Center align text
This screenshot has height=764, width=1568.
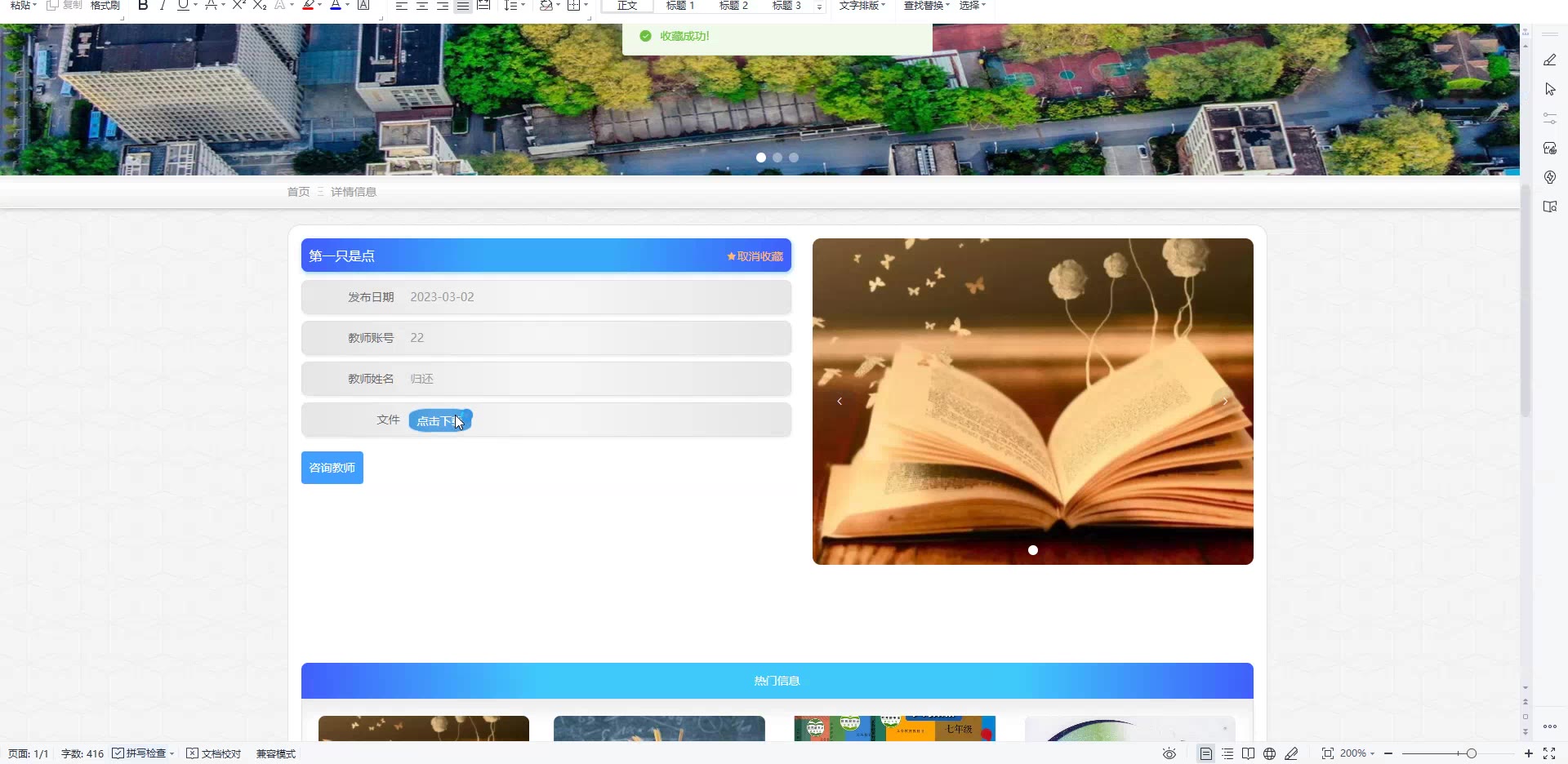[x=422, y=5]
